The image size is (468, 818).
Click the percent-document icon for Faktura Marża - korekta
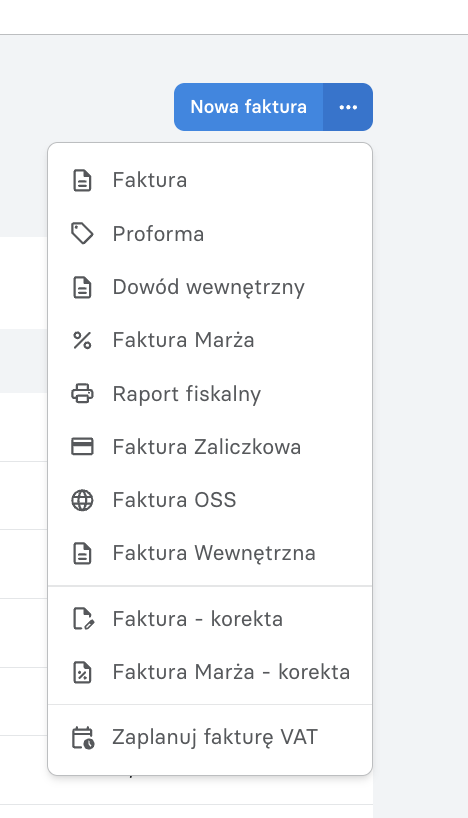pos(82,672)
